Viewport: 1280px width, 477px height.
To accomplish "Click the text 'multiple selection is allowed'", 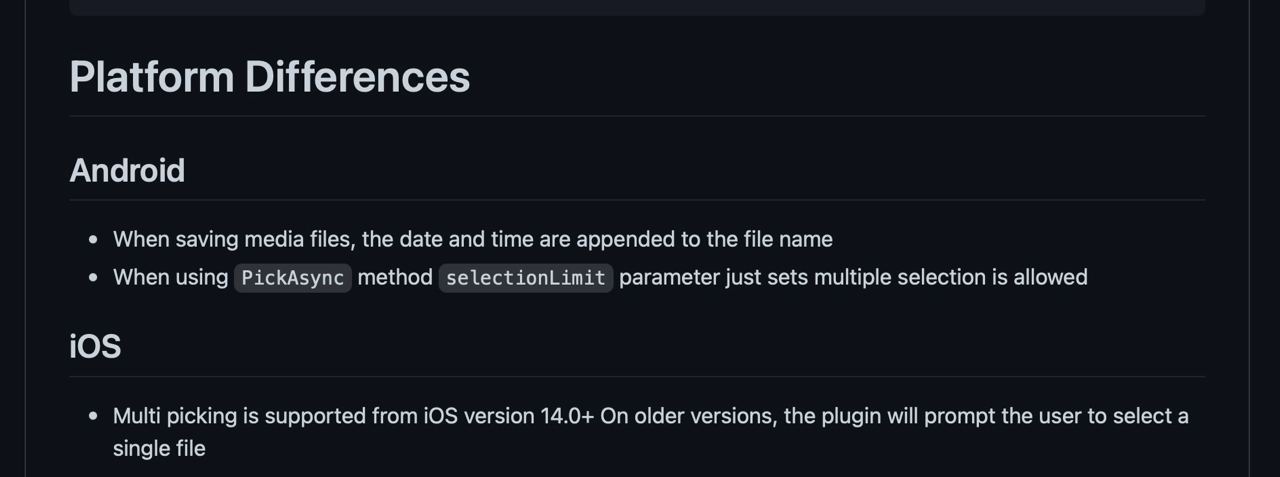I will click(x=951, y=277).
